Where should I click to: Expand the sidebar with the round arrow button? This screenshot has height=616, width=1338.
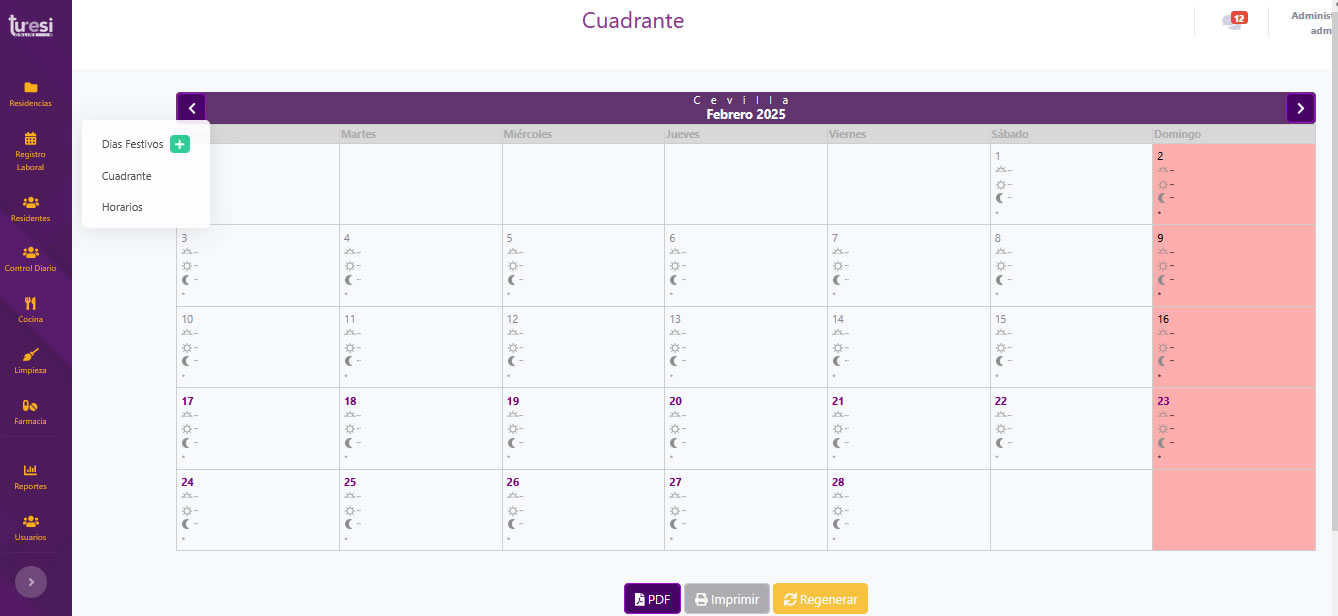31,581
